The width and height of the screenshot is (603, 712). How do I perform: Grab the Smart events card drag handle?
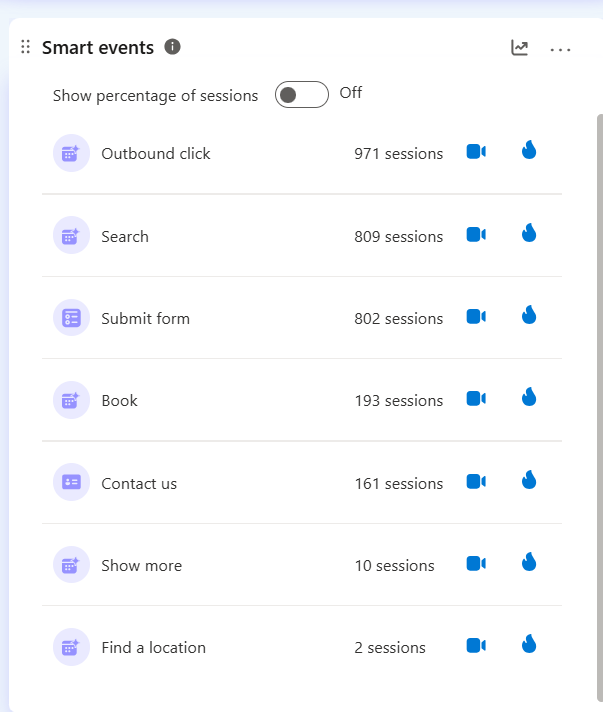26,48
